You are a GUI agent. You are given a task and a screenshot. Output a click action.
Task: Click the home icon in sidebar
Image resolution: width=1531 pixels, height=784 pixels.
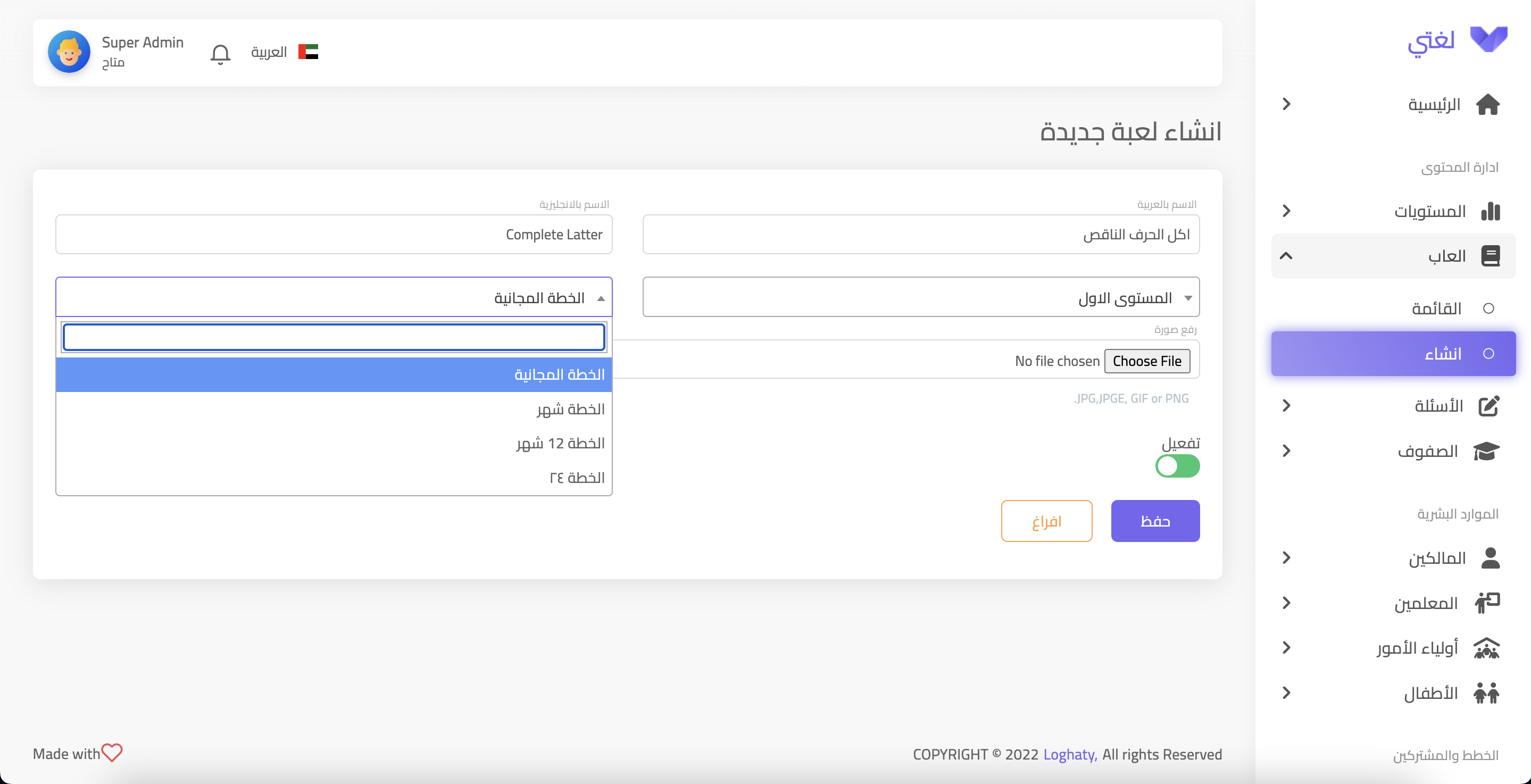click(1487, 105)
